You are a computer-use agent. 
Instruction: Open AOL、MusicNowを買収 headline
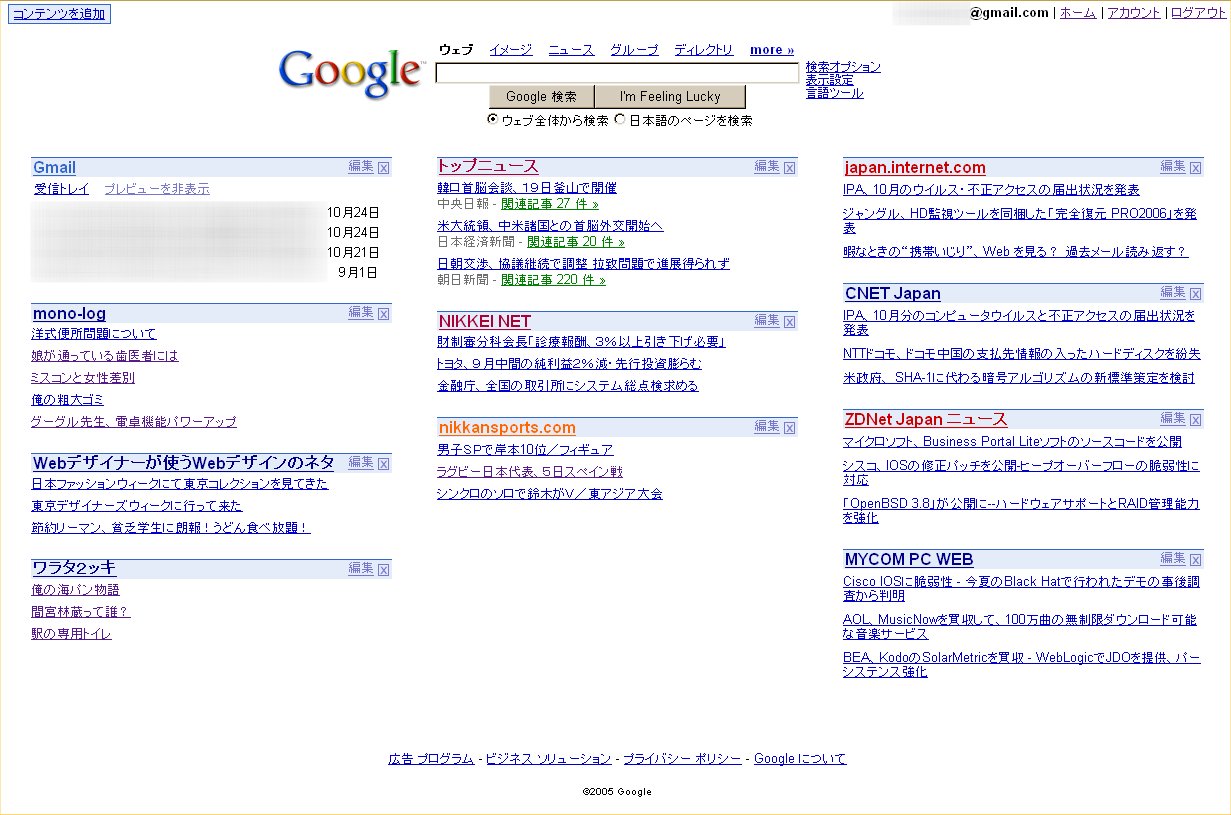[1020, 627]
